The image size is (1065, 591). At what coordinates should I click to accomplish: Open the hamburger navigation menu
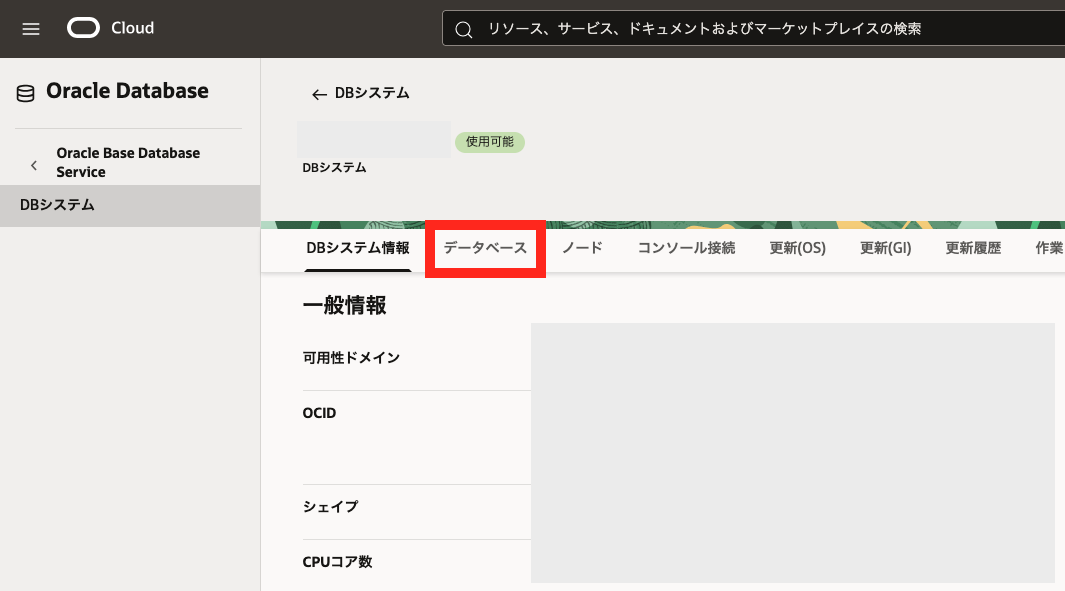pyautogui.click(x=31, y=29)
